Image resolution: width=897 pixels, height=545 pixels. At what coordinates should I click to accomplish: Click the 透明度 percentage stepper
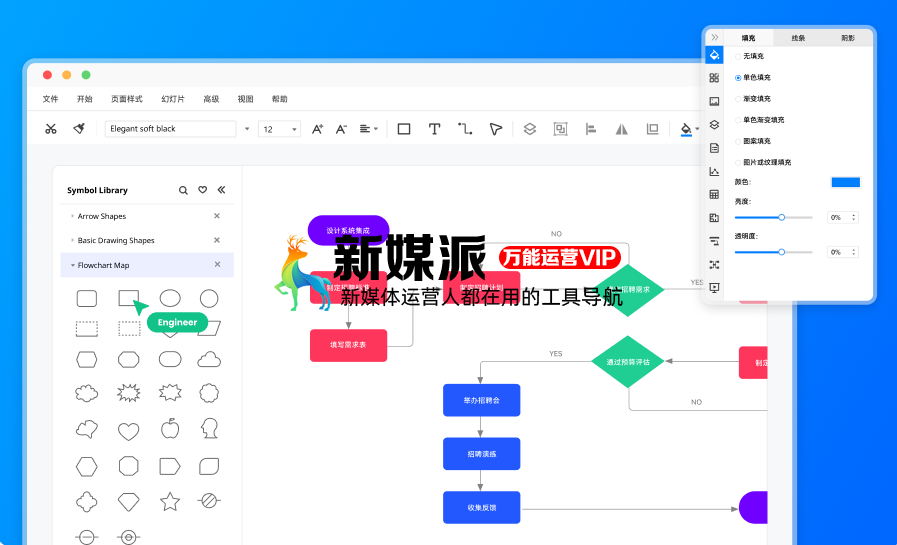pyautogui.click(x=854, y=252)
